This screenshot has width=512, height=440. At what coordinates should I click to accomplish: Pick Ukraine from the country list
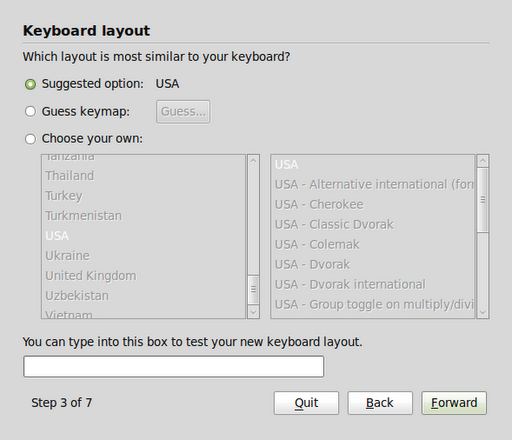[143, 256]
